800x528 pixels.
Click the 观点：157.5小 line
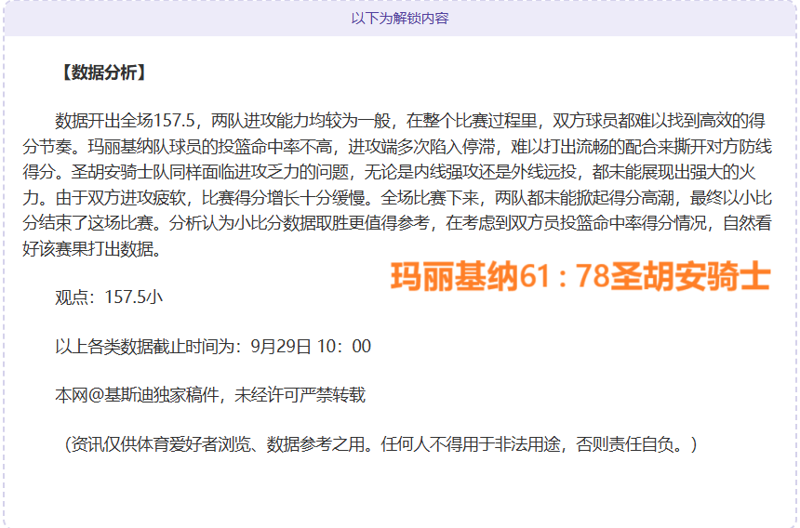click(109, 297)
